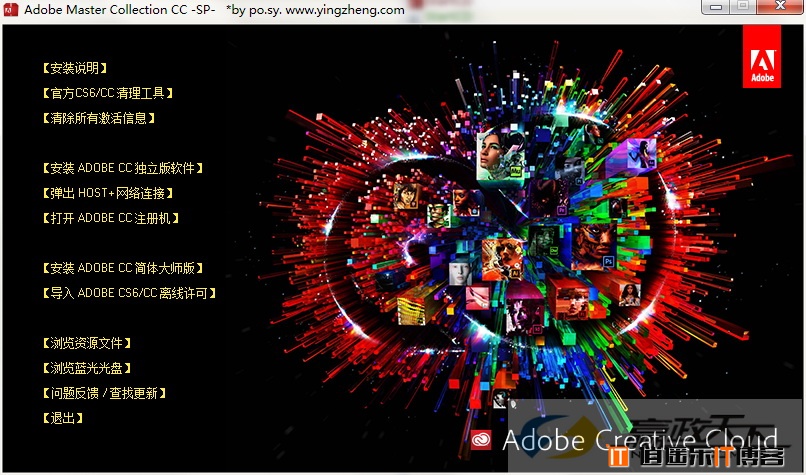Viewport: 806px width, 475px height.
Task: Click 【问题反馈 / 查找更新】 feedback link
Action: [104, 393]
